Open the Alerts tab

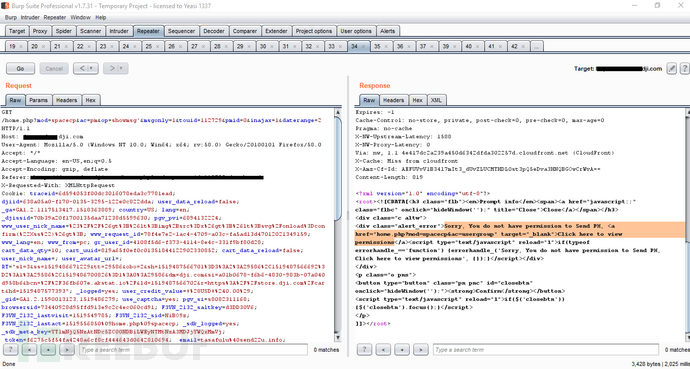pos(388,31)
